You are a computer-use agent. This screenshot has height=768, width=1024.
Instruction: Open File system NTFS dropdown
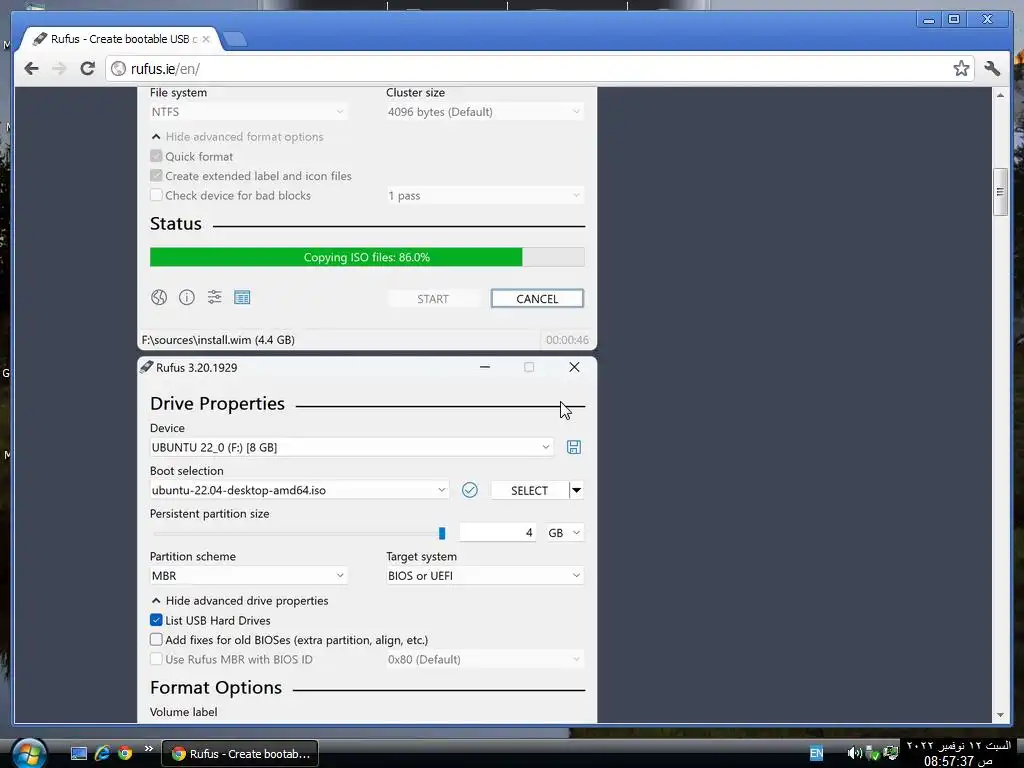pyautogui.click(x=248, y=112)
